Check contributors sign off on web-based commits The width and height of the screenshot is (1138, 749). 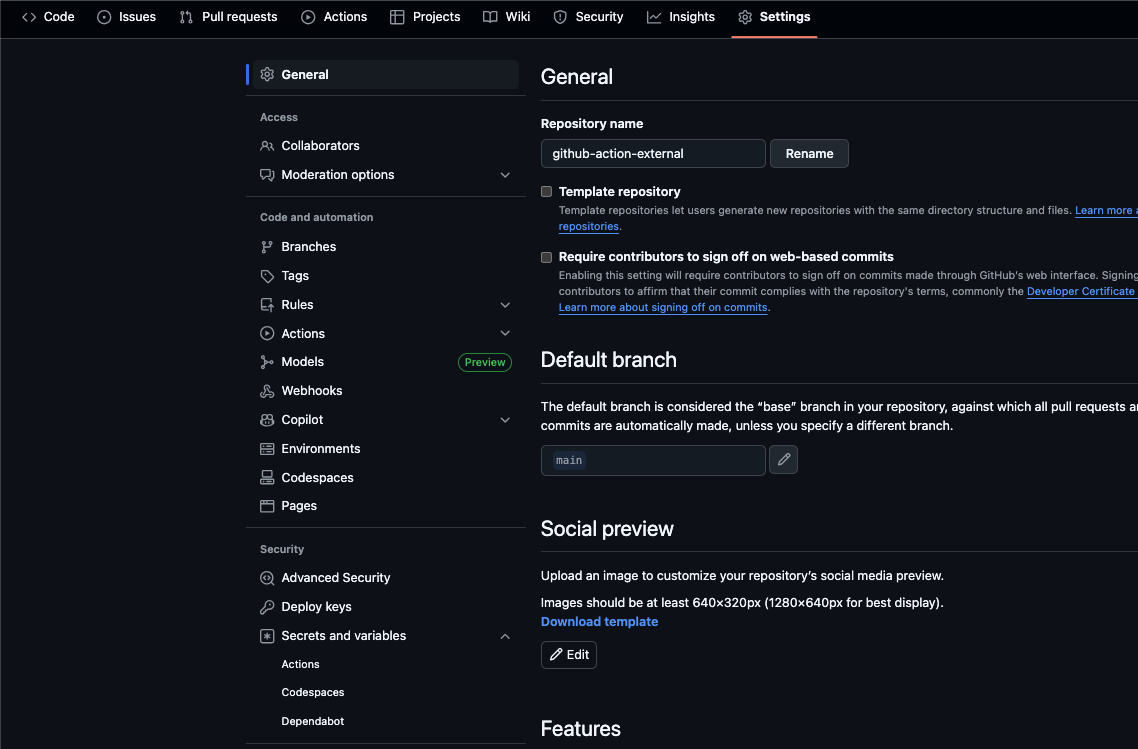point(546,257)
